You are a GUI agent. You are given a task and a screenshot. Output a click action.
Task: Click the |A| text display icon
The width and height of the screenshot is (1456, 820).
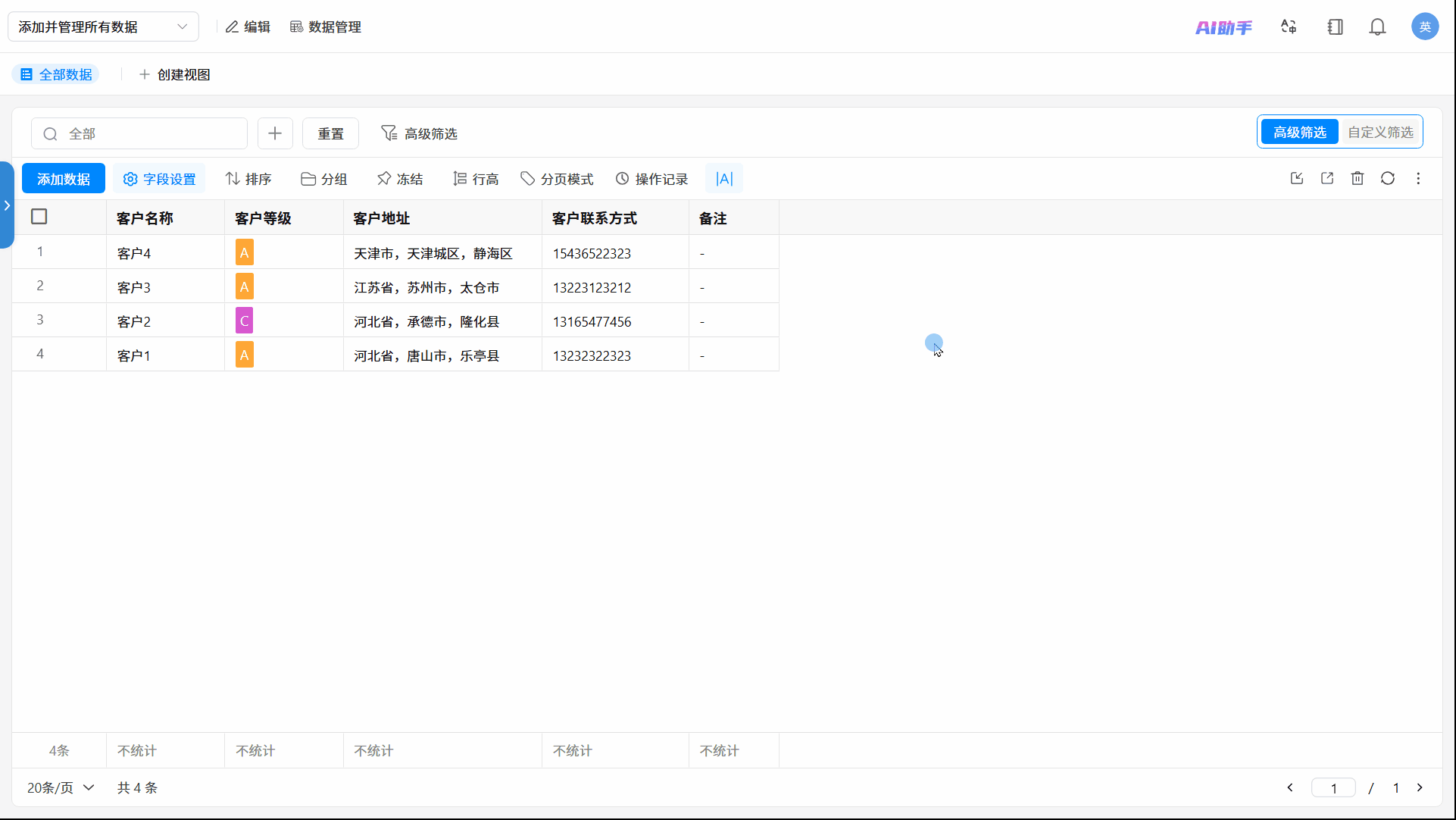(x=724, y=179)
